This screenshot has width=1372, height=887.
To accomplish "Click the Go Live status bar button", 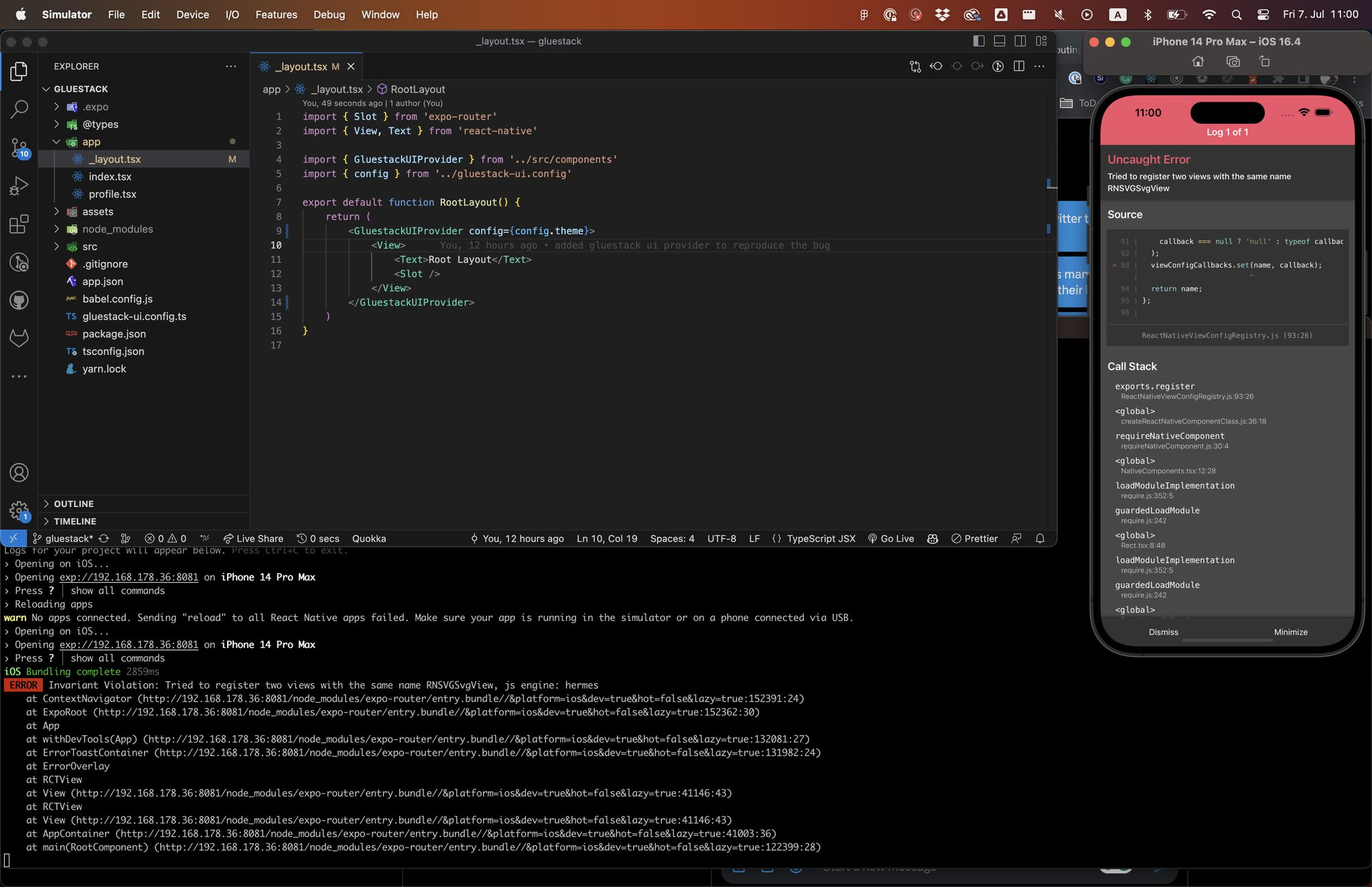I will [891, 538].
